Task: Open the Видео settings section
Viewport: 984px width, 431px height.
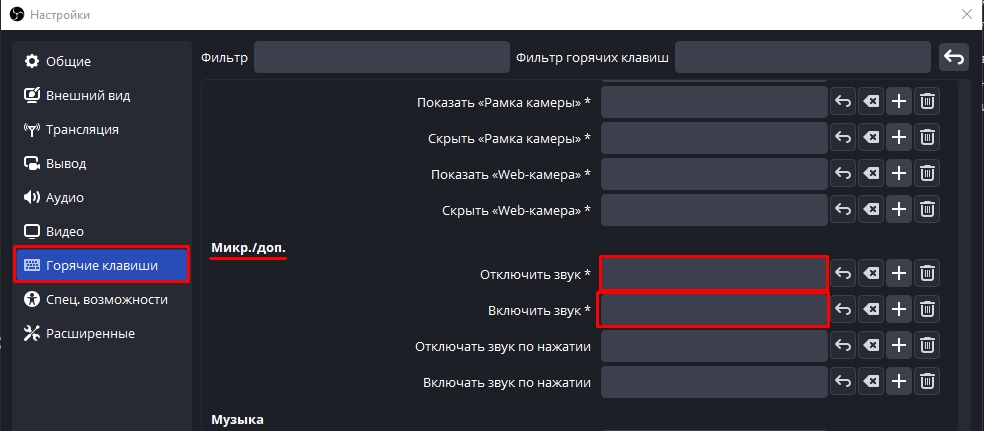Action: click(102, 231)
